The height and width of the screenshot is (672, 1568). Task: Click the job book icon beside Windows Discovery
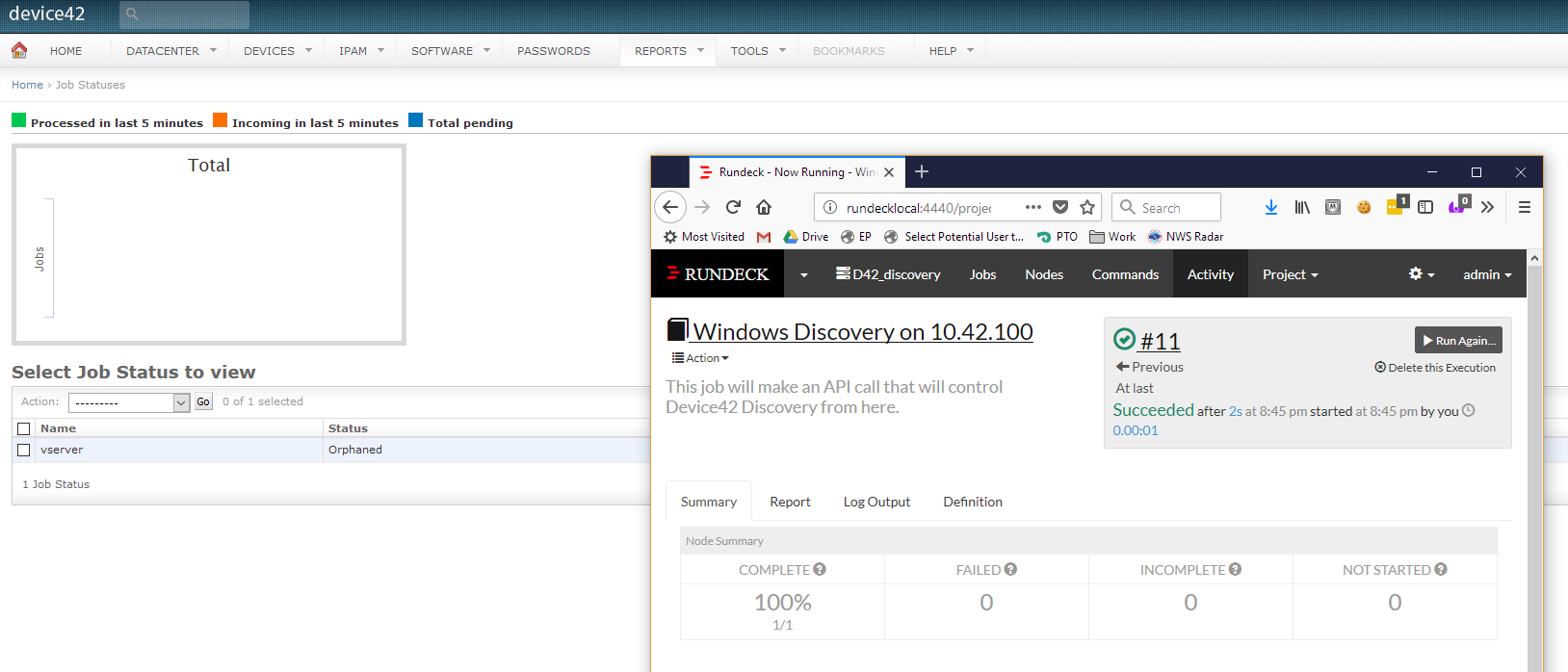point(677,330)
